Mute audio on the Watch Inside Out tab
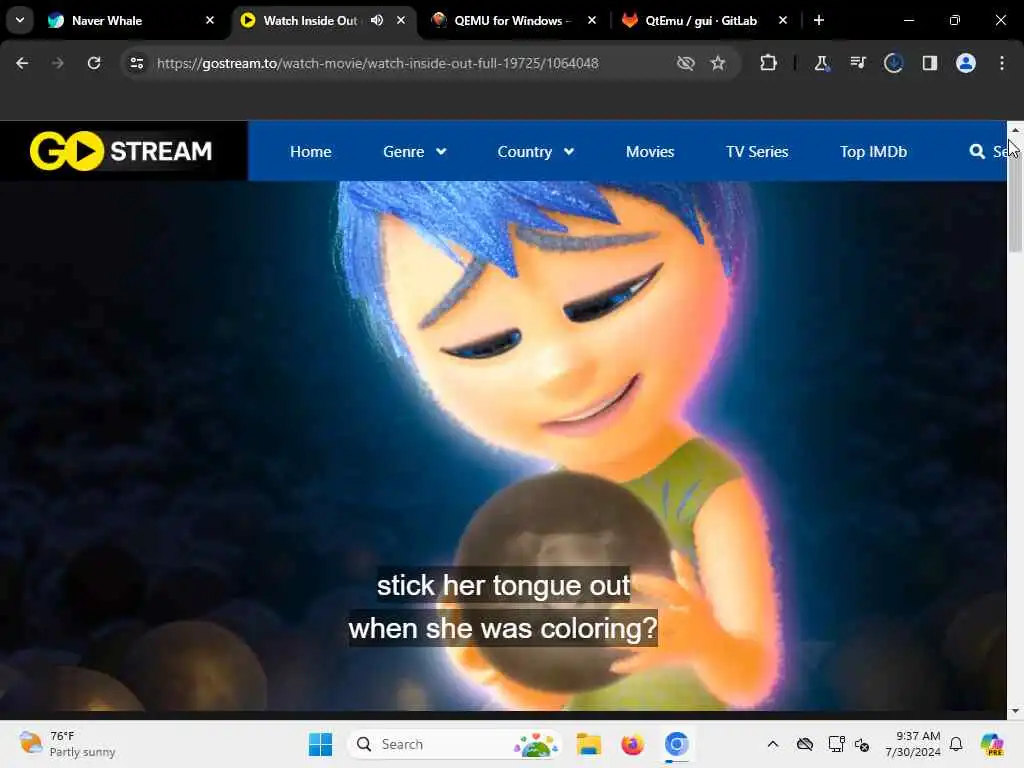The image size is (1024, 768). [x=377, y=20]
